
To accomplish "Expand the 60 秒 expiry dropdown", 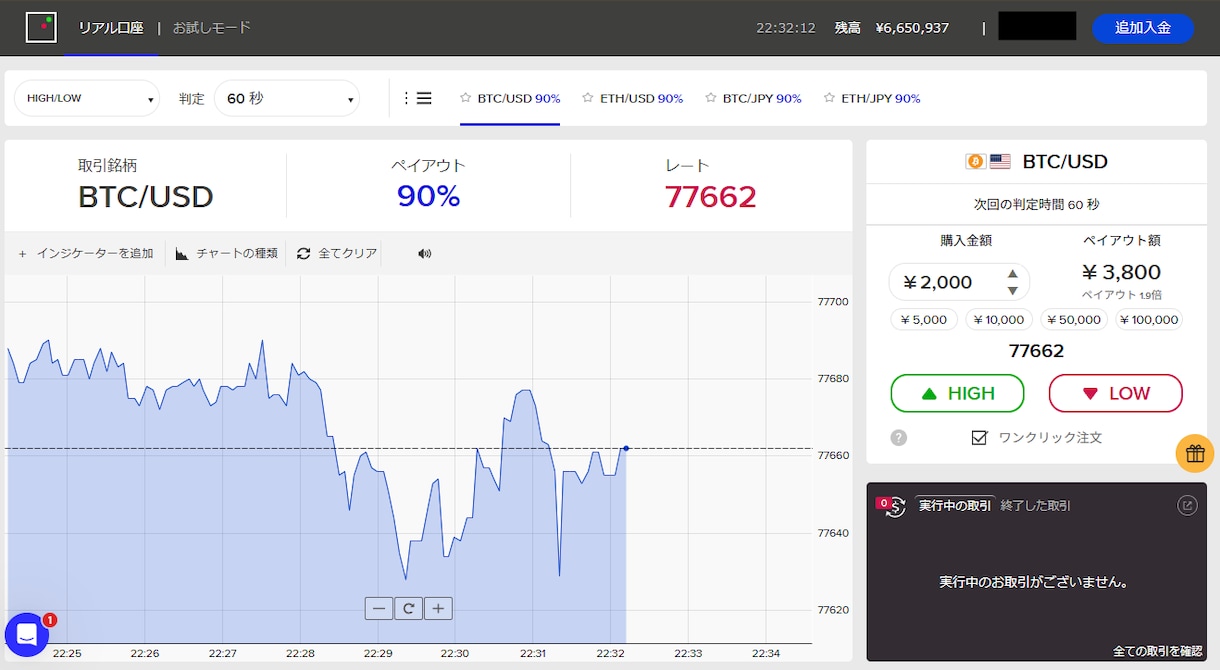I will [287, 98].
